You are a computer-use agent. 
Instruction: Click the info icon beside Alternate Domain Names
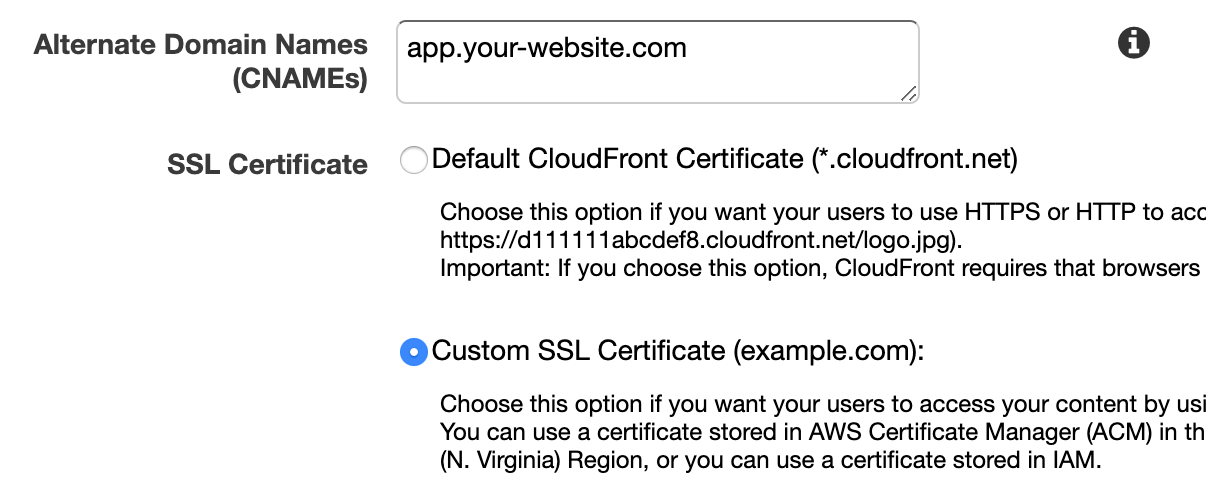coord(1133,43)
